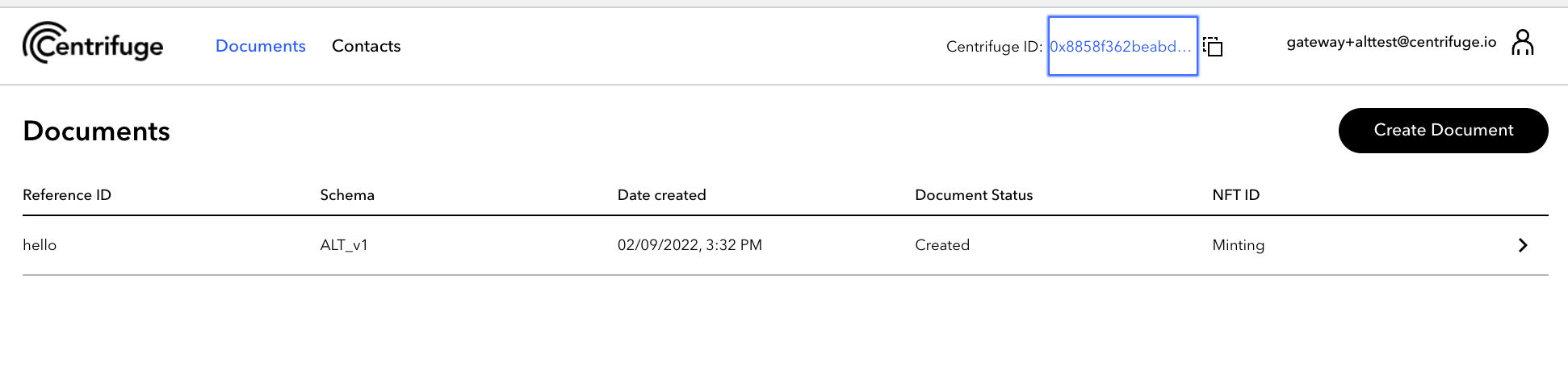
Task: Click the NFT ID column header
Action: point(1236,195)
